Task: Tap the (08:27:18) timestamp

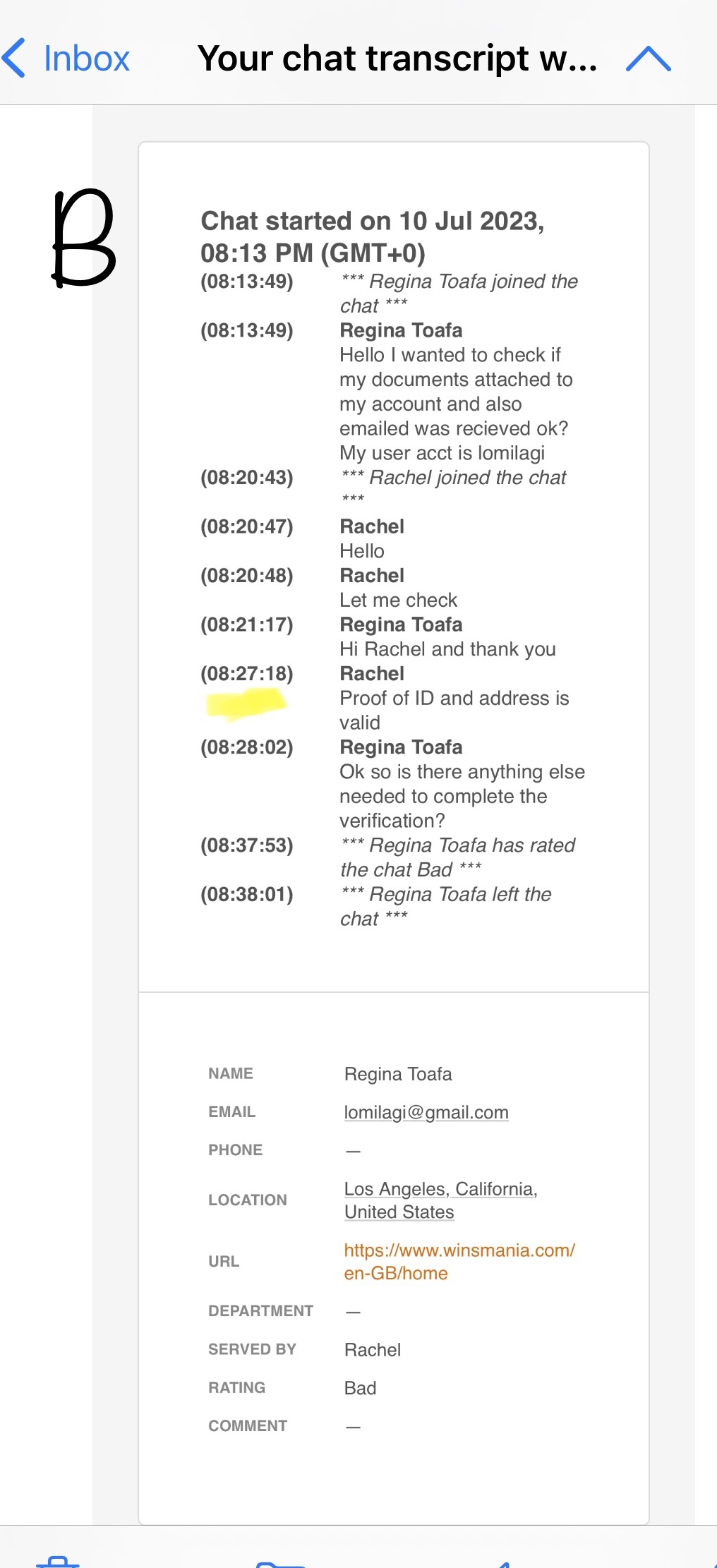Action: tap(246, 673)
